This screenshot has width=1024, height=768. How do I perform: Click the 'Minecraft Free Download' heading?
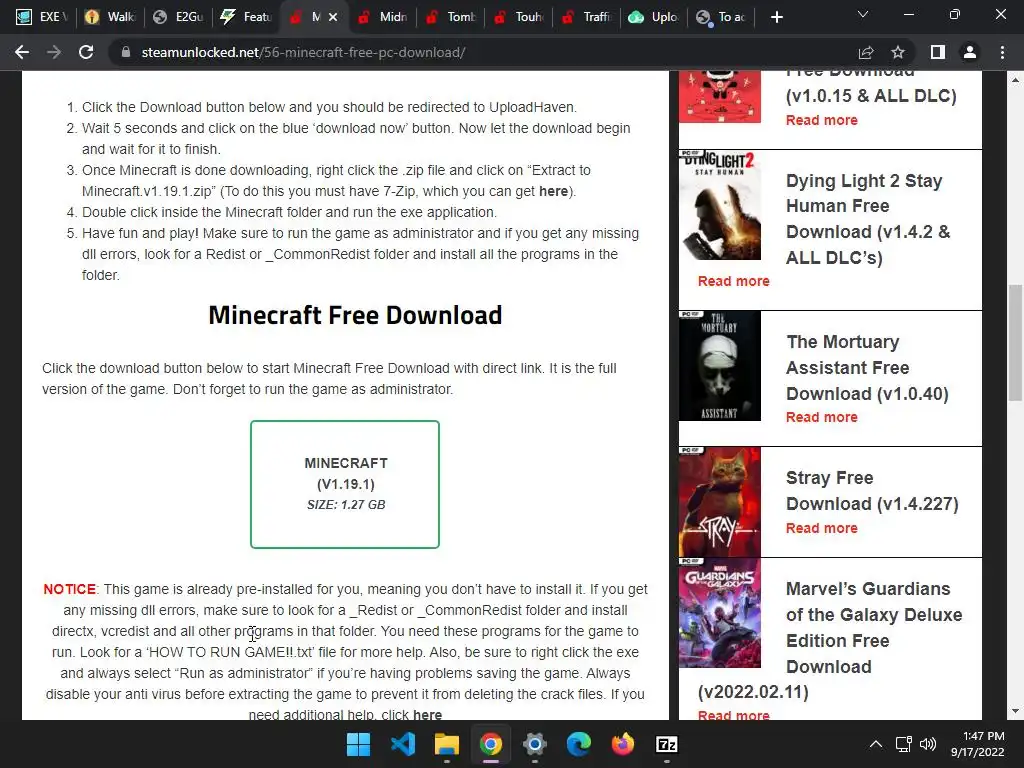click(355, 315)
